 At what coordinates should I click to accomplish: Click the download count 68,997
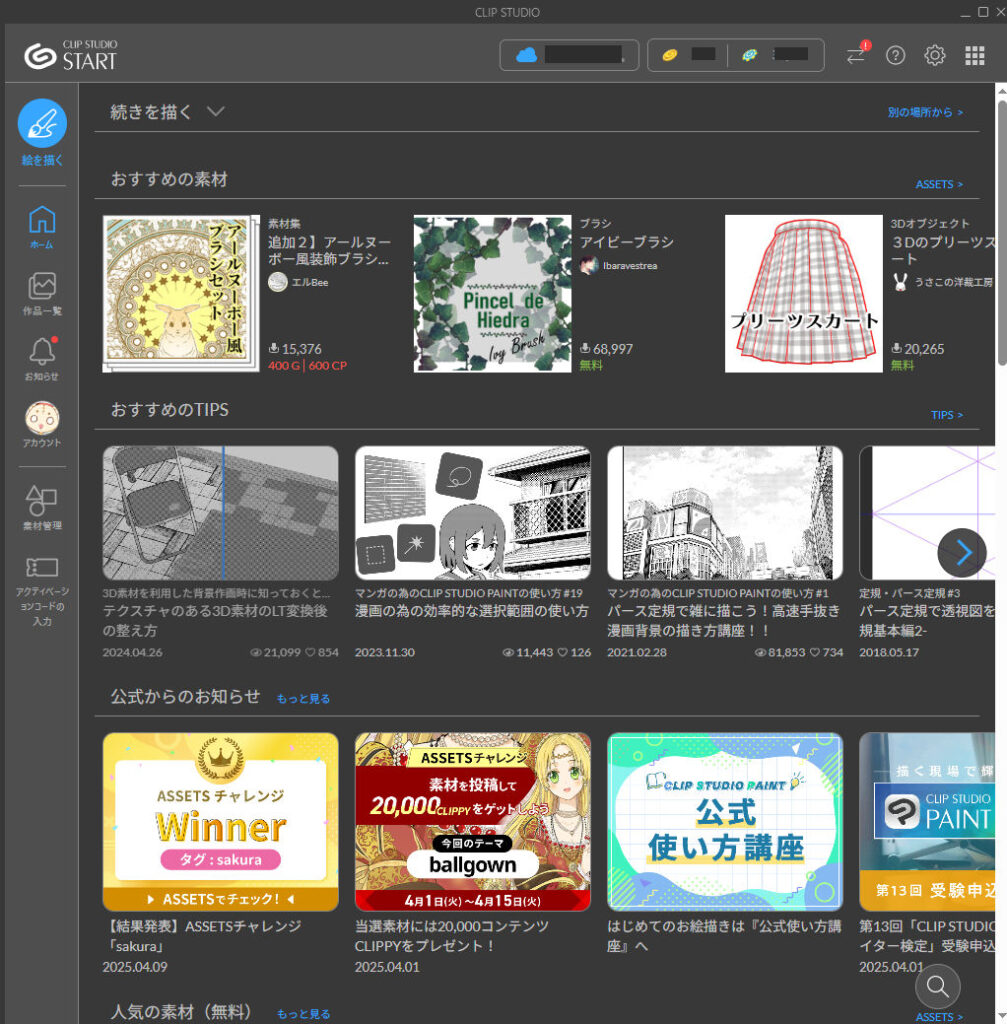click(x=613, y=349)
